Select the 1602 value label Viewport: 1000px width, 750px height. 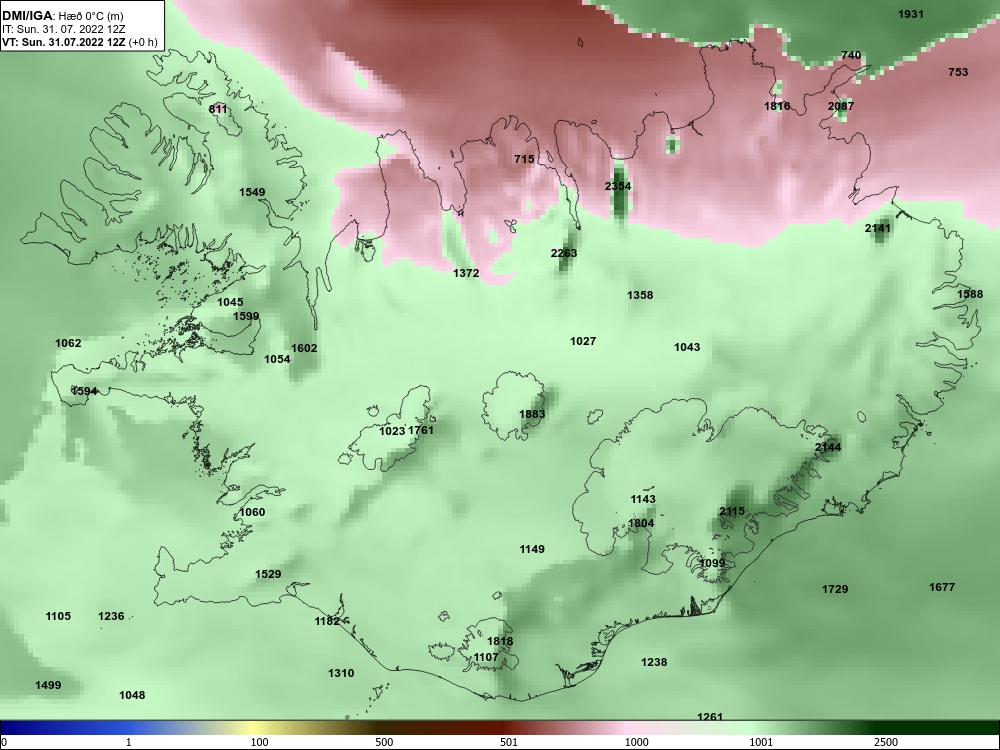coord(304,348)
